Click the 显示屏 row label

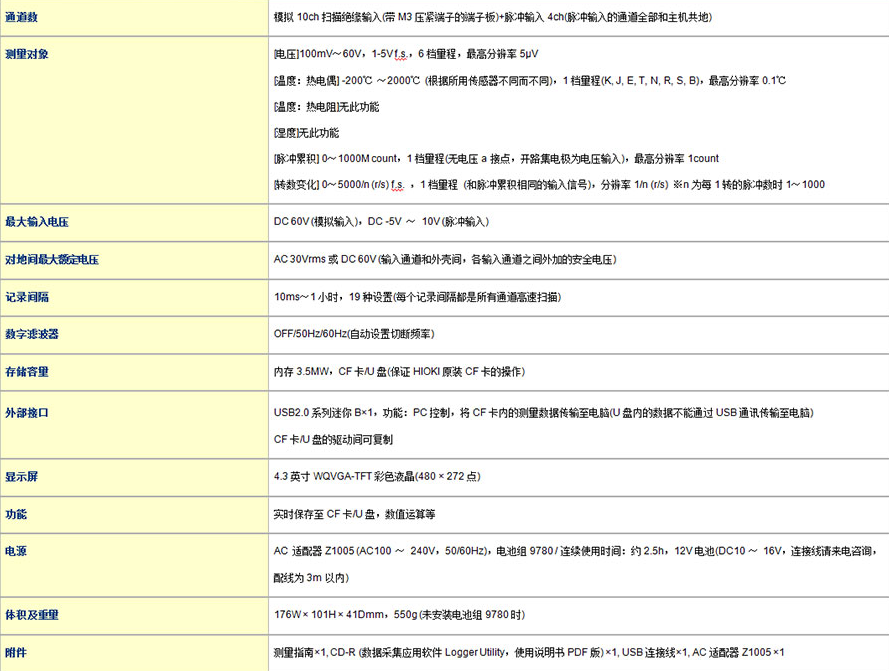[x=22, y=477]
